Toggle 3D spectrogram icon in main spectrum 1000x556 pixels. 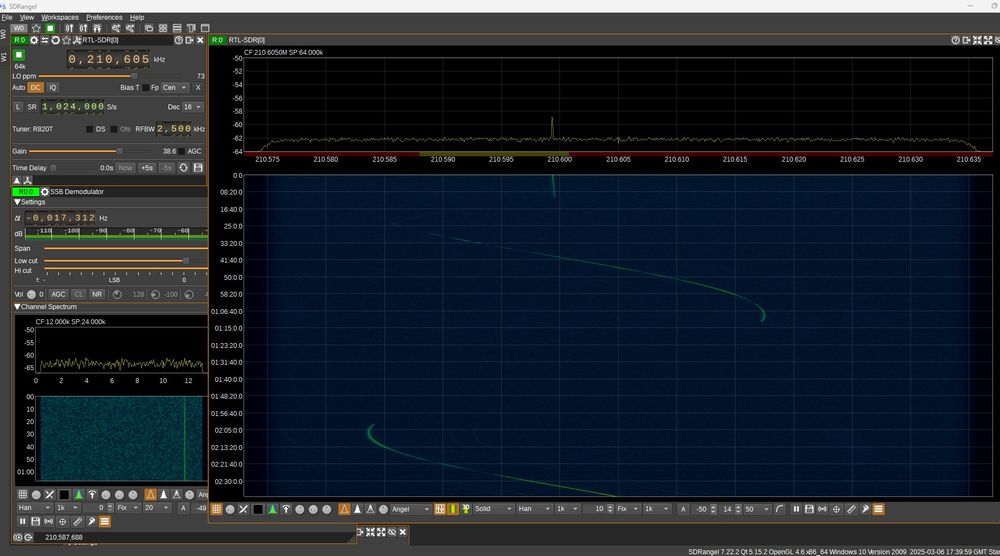[x=466, y=509]
